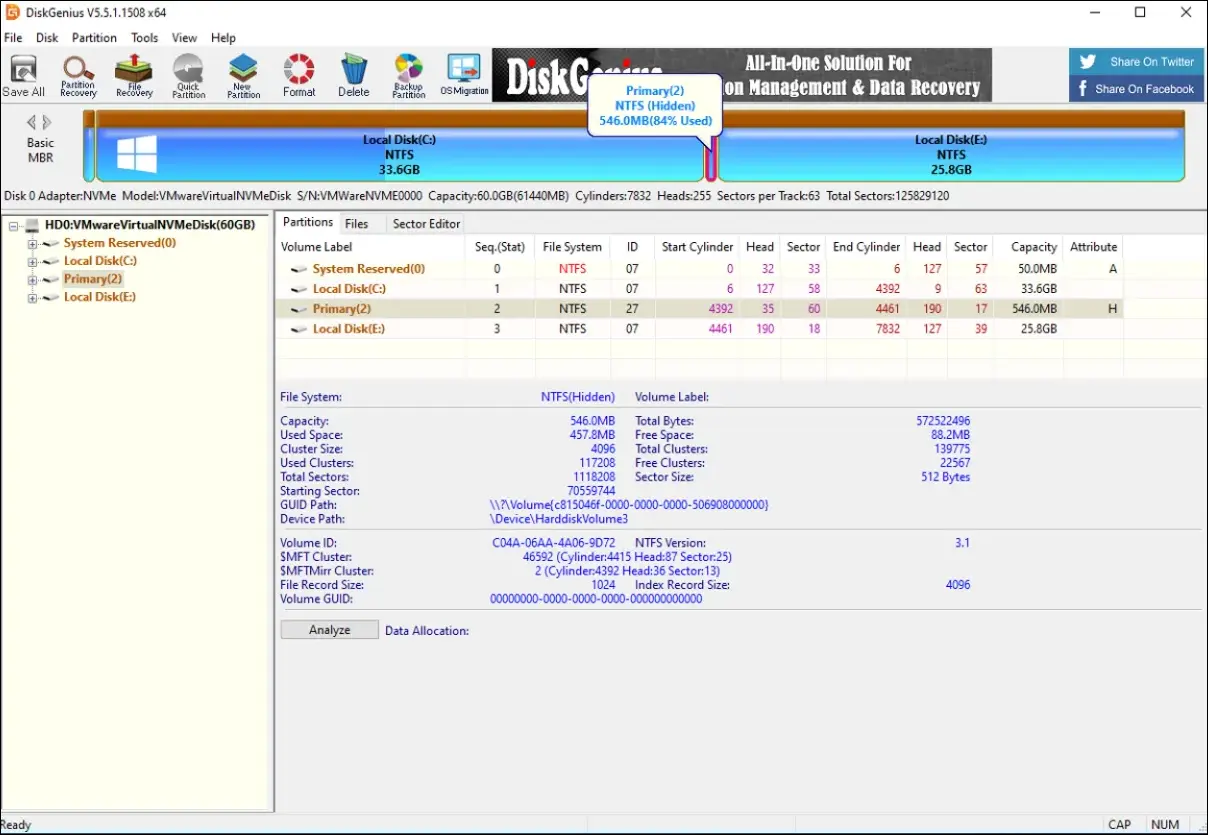1208x835 pixels.
Task: Click the Delete trash icon
Action: 353,76
